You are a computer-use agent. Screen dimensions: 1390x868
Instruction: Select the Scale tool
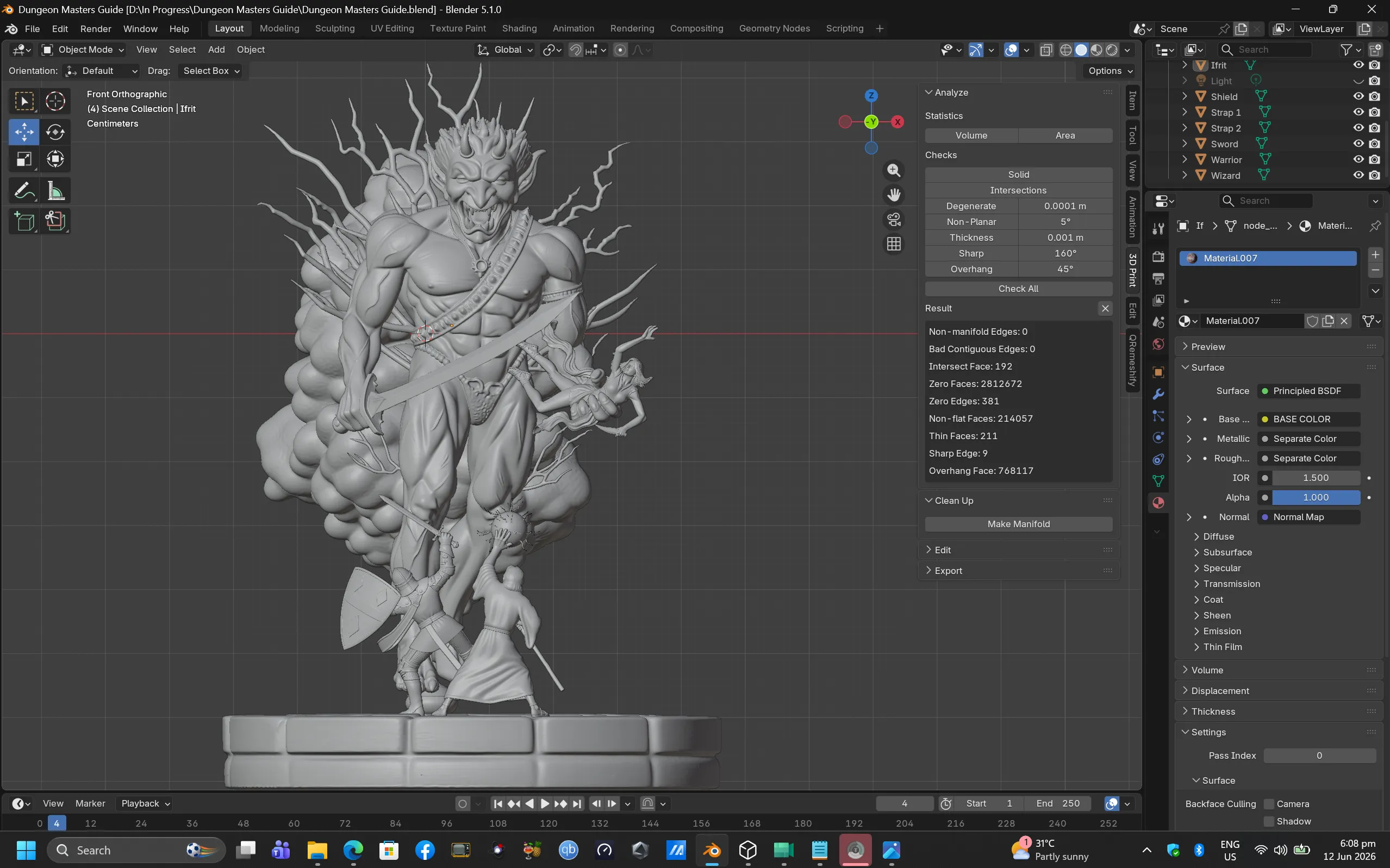point(24,159)
